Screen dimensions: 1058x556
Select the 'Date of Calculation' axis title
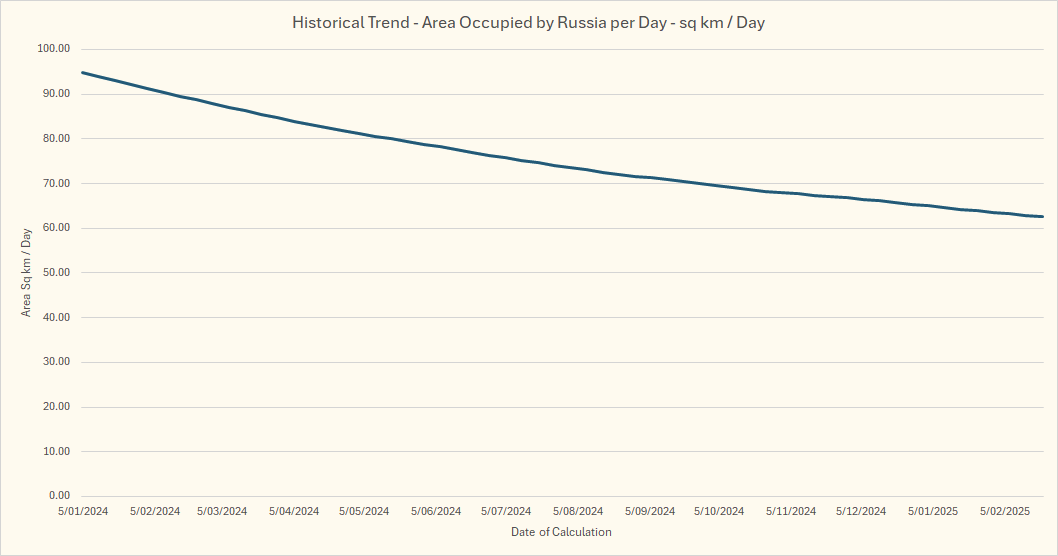click(x=561, y=532)
